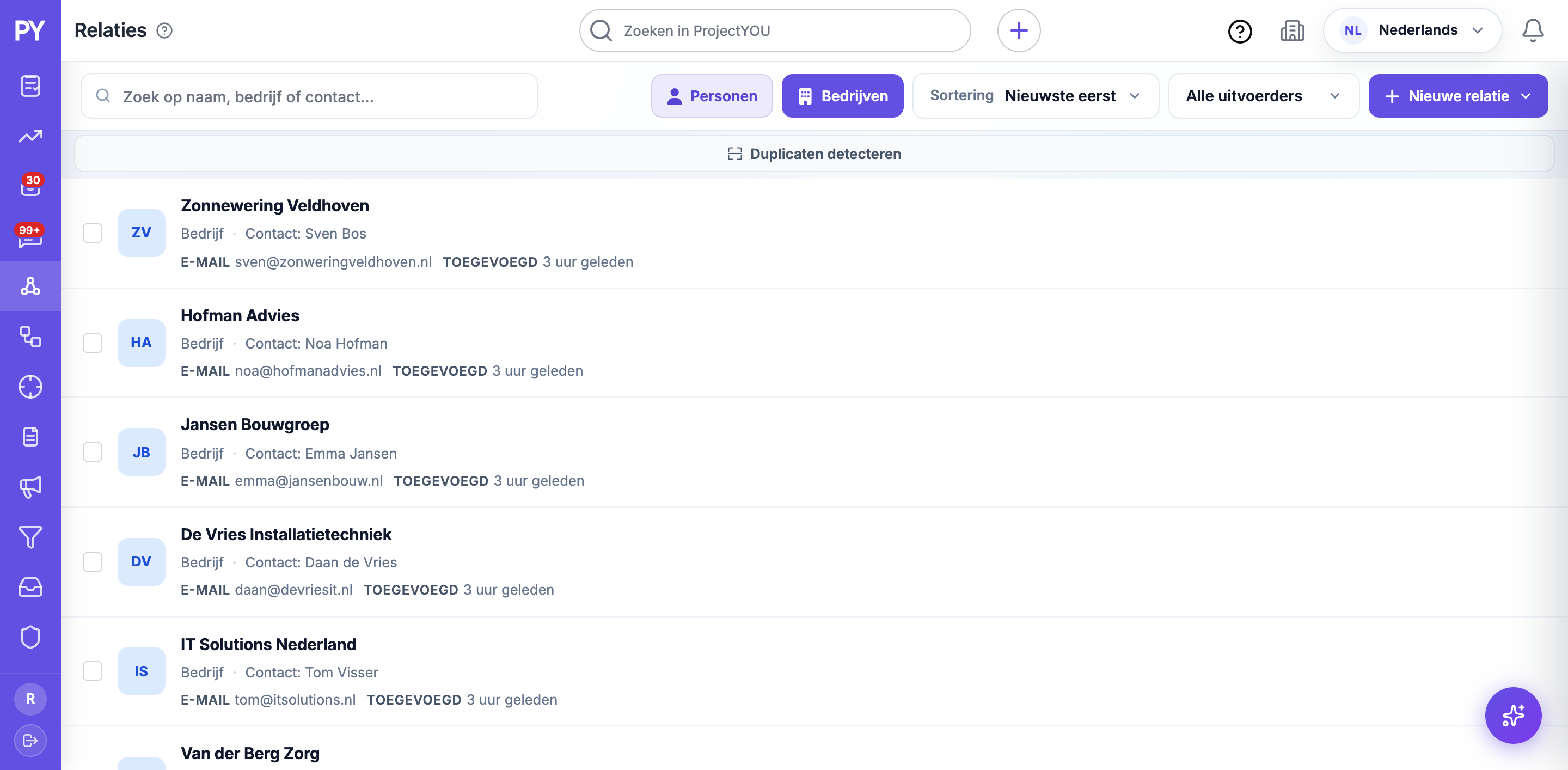
Task: Select the Zonnewering Veldhoven checkbox
Action: click(x=93, y=233)
